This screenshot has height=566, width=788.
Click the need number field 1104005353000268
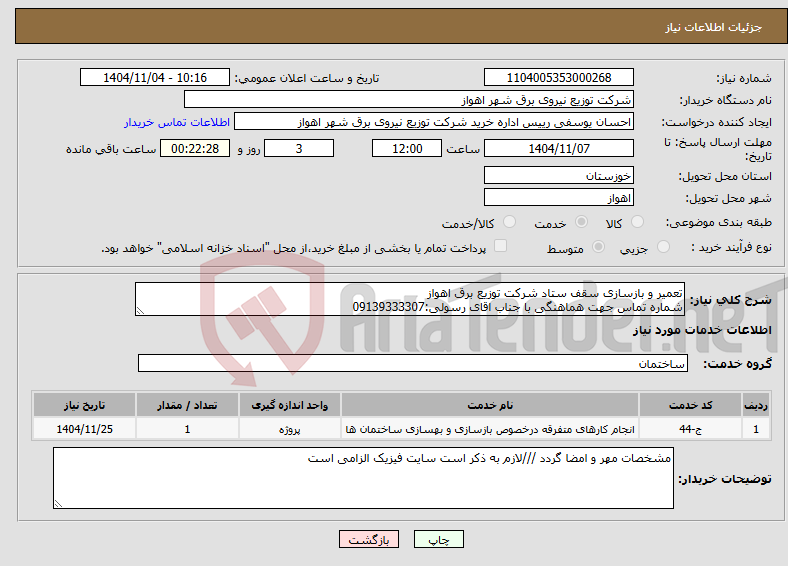559,77
